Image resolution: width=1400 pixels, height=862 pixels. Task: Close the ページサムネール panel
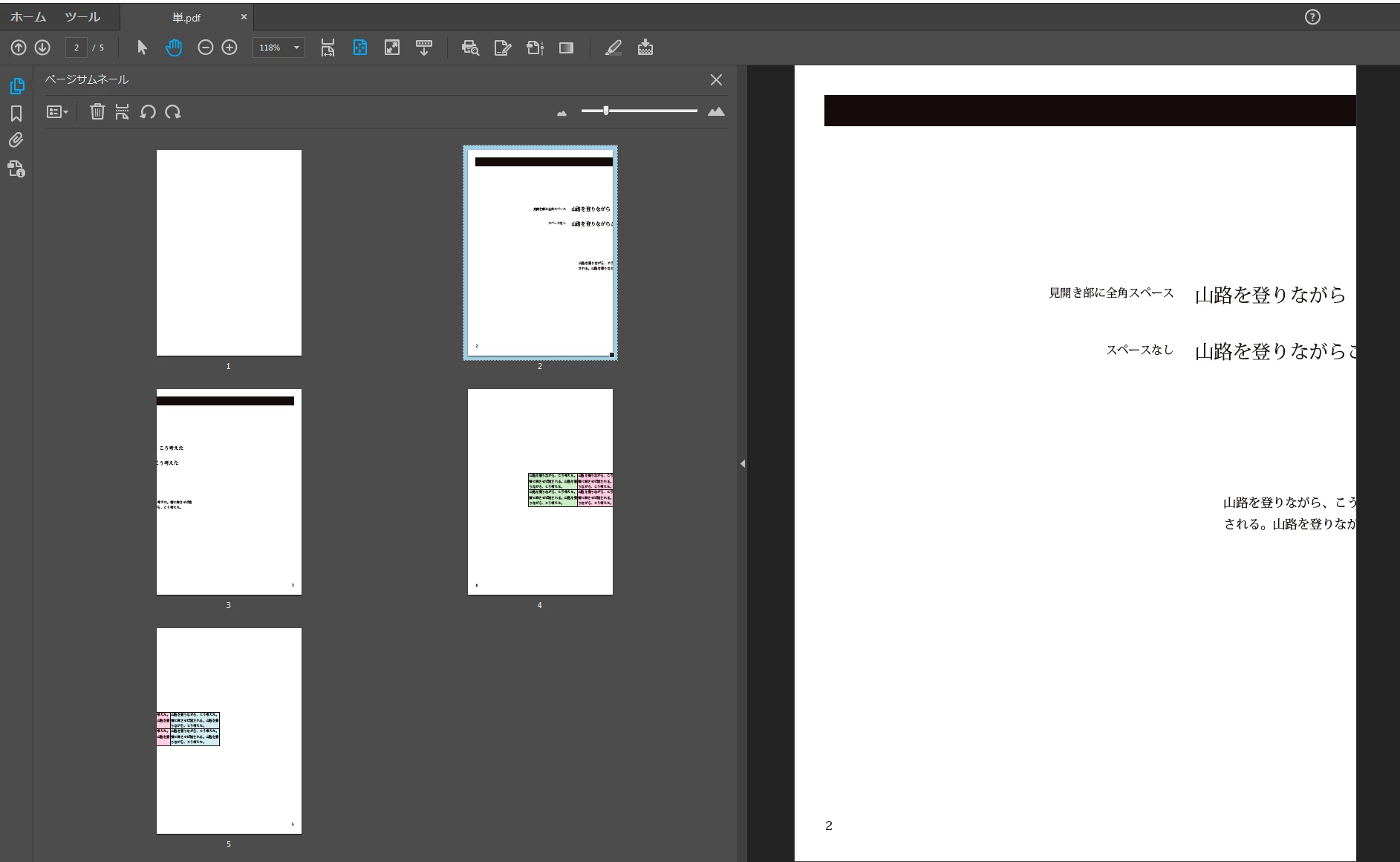coord(716,79)
